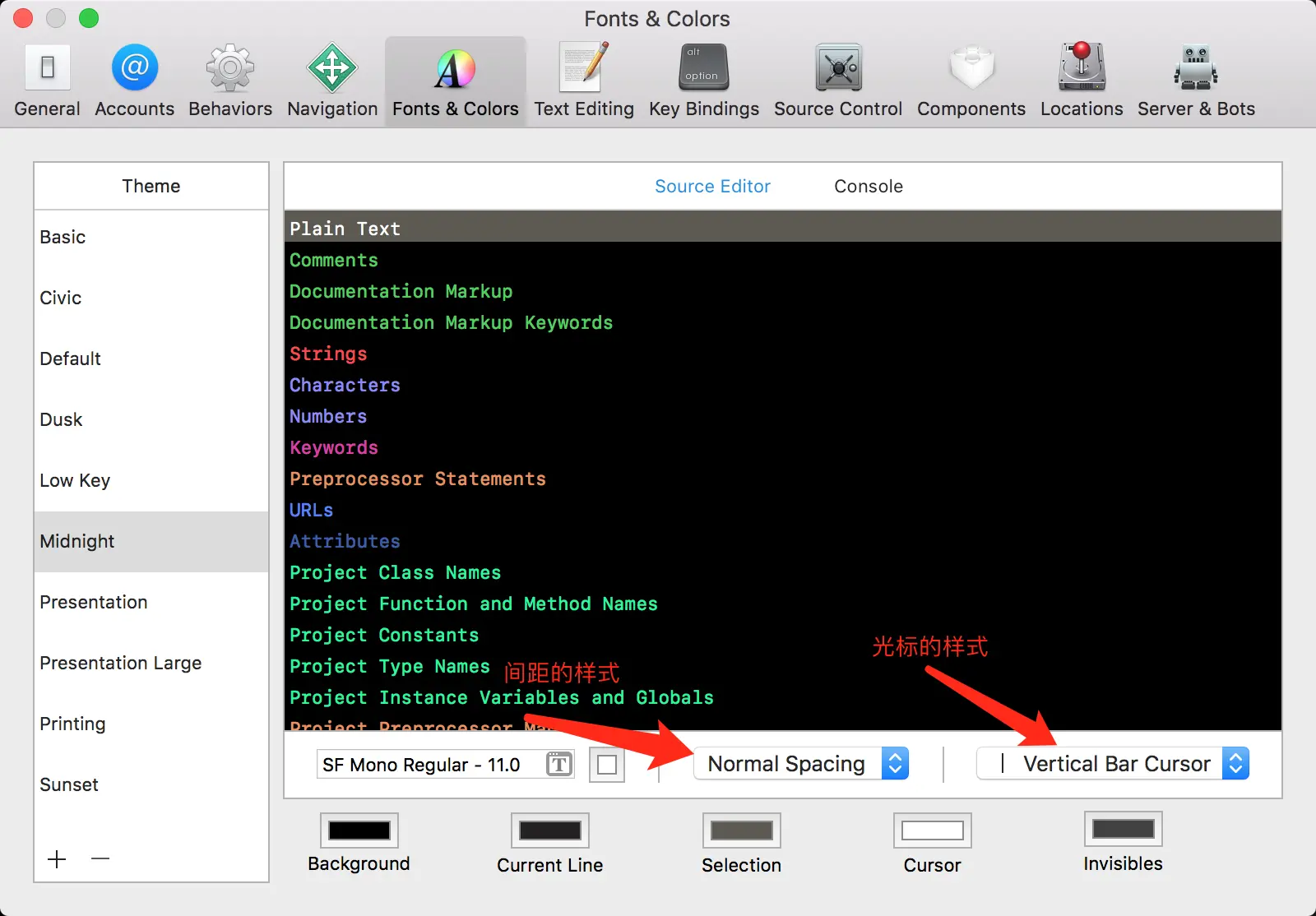
Task: Remove selected theme with minus button
Action: pyautogui.click(x=100, y=859)
